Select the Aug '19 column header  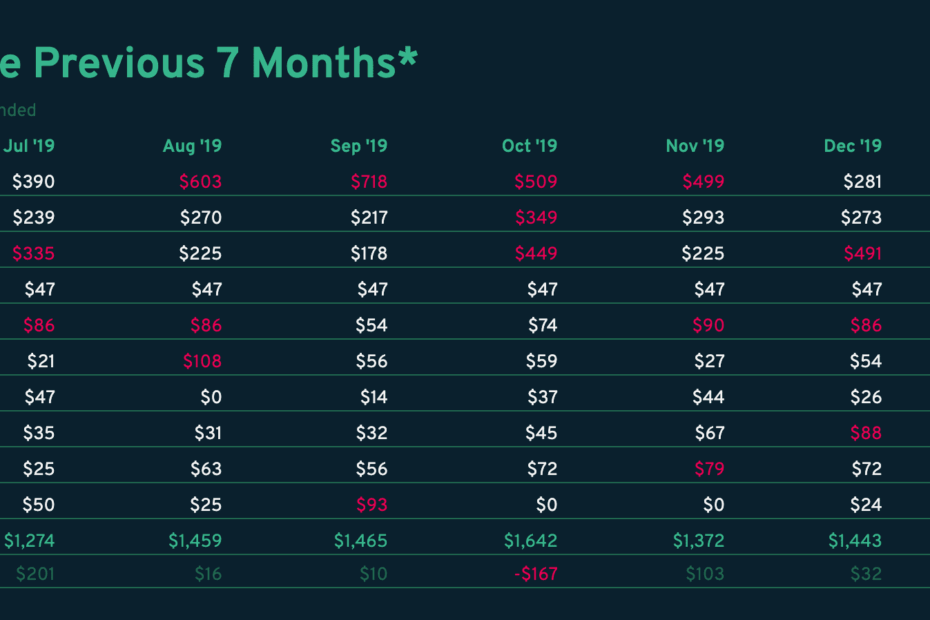pyautogui.click(x=192, y=146)
